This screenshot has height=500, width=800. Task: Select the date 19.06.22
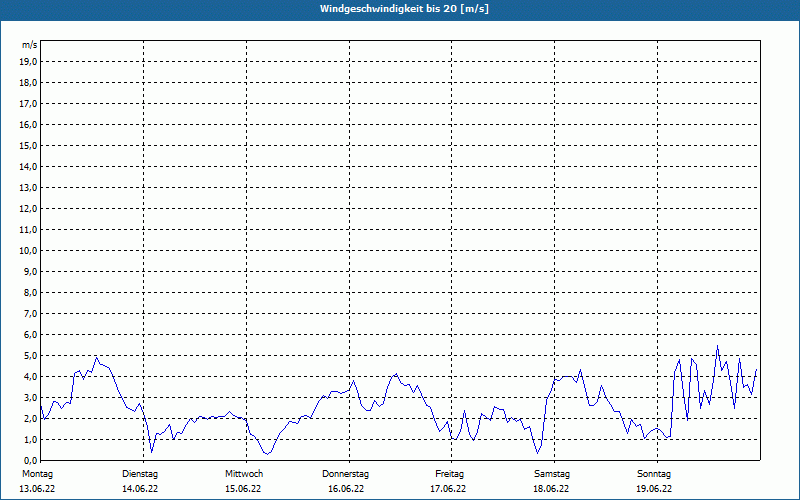click(x=654, y=489)
